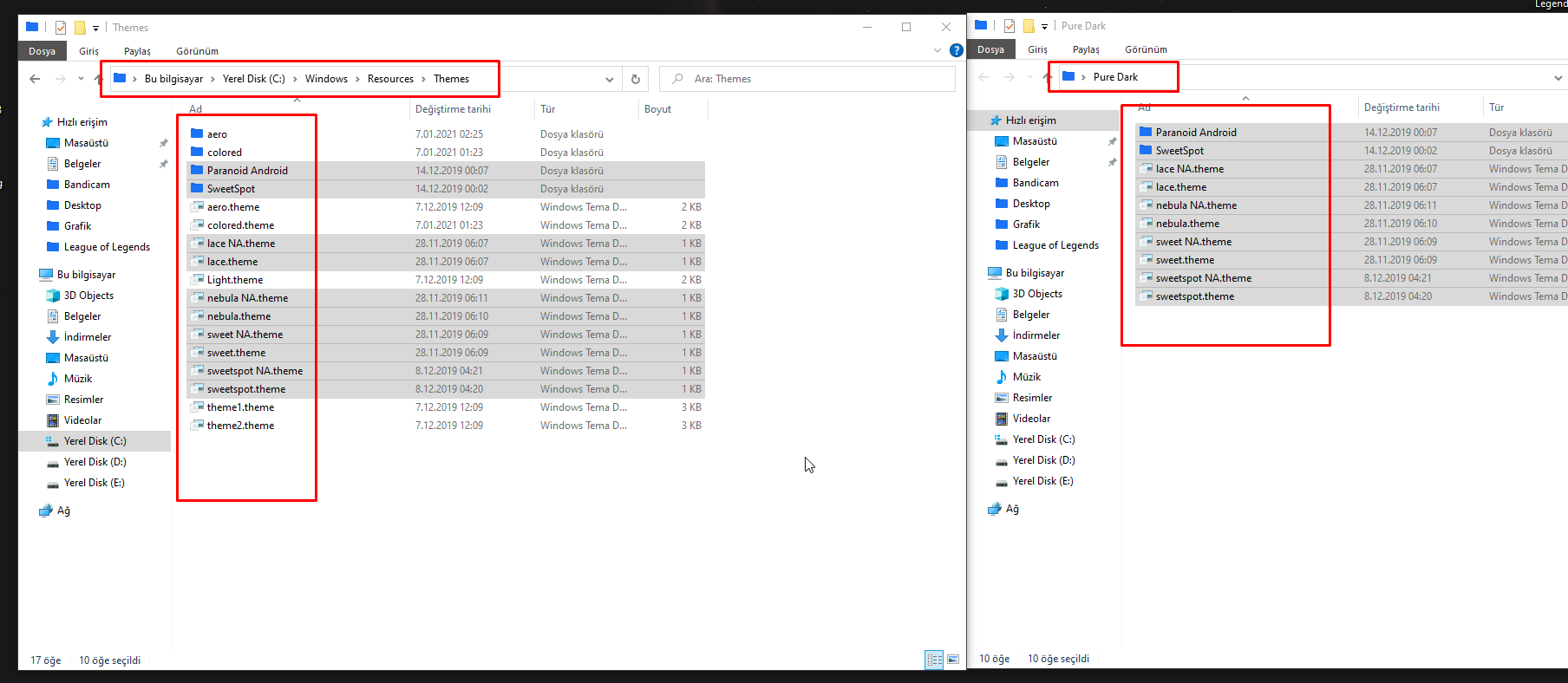The height and width of the screenshot is (683, 1568).
Task: Open Videolar in Pure Dark window sidebar
Action: pos(1031,419)
